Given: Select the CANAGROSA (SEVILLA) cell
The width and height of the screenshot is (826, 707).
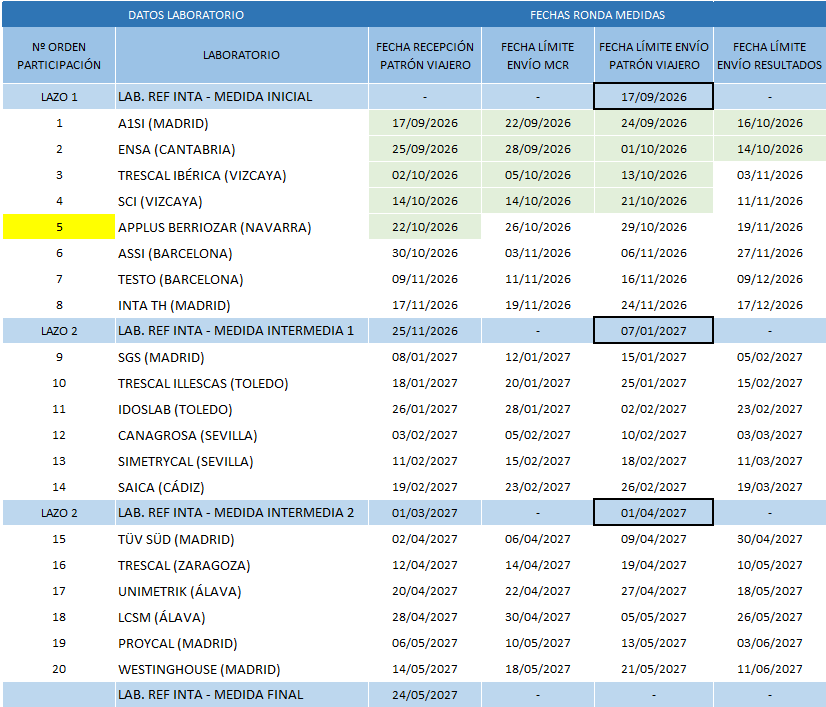Looking at the screenshot, I should click(x=241, y=435).
